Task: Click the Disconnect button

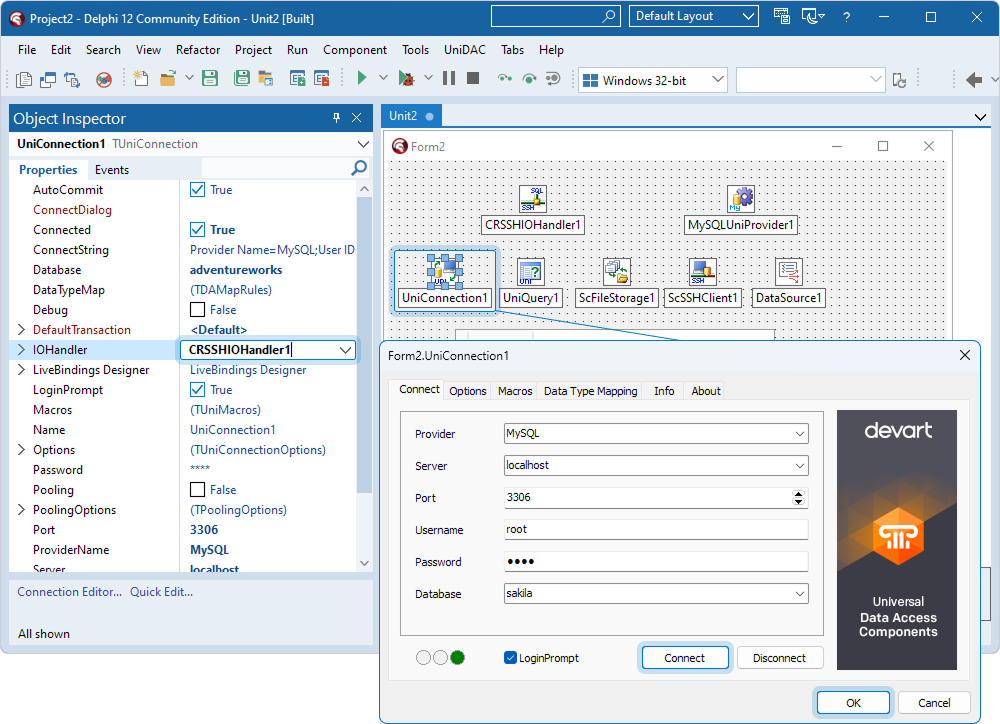Action: tap(779, 658)
